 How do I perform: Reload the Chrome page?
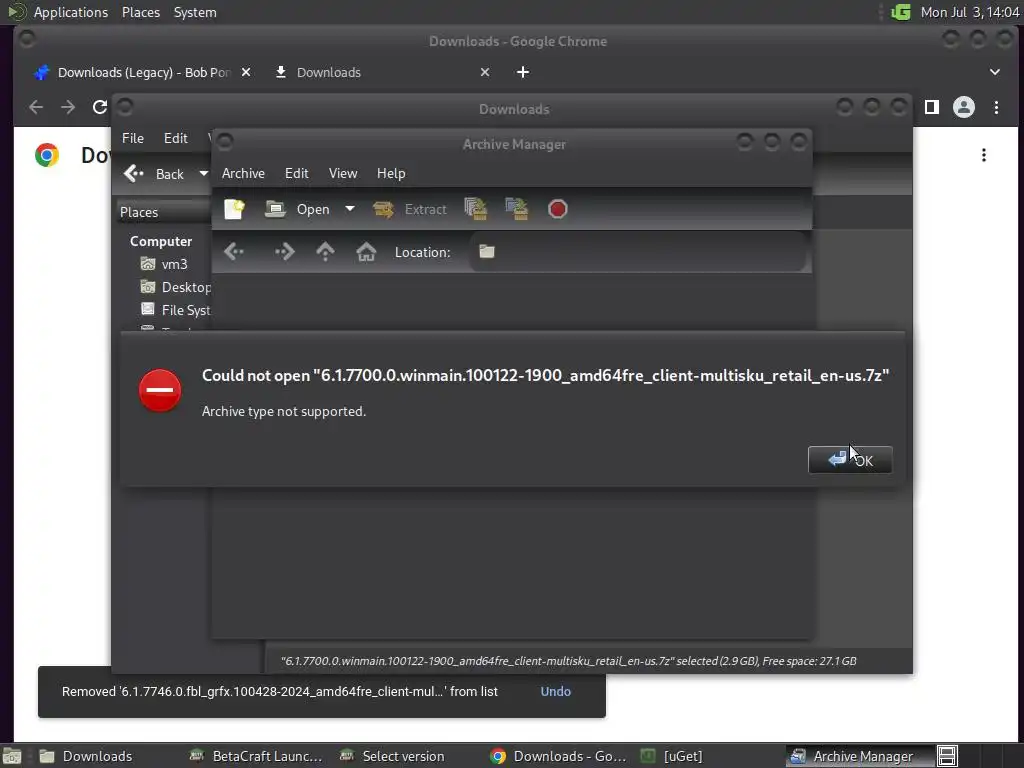point(99,107)
